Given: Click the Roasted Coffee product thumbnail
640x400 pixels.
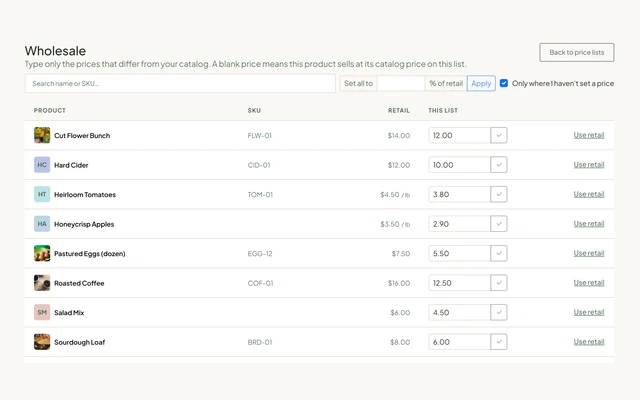Looking at the screenshot, I should [x=42, y=283].
